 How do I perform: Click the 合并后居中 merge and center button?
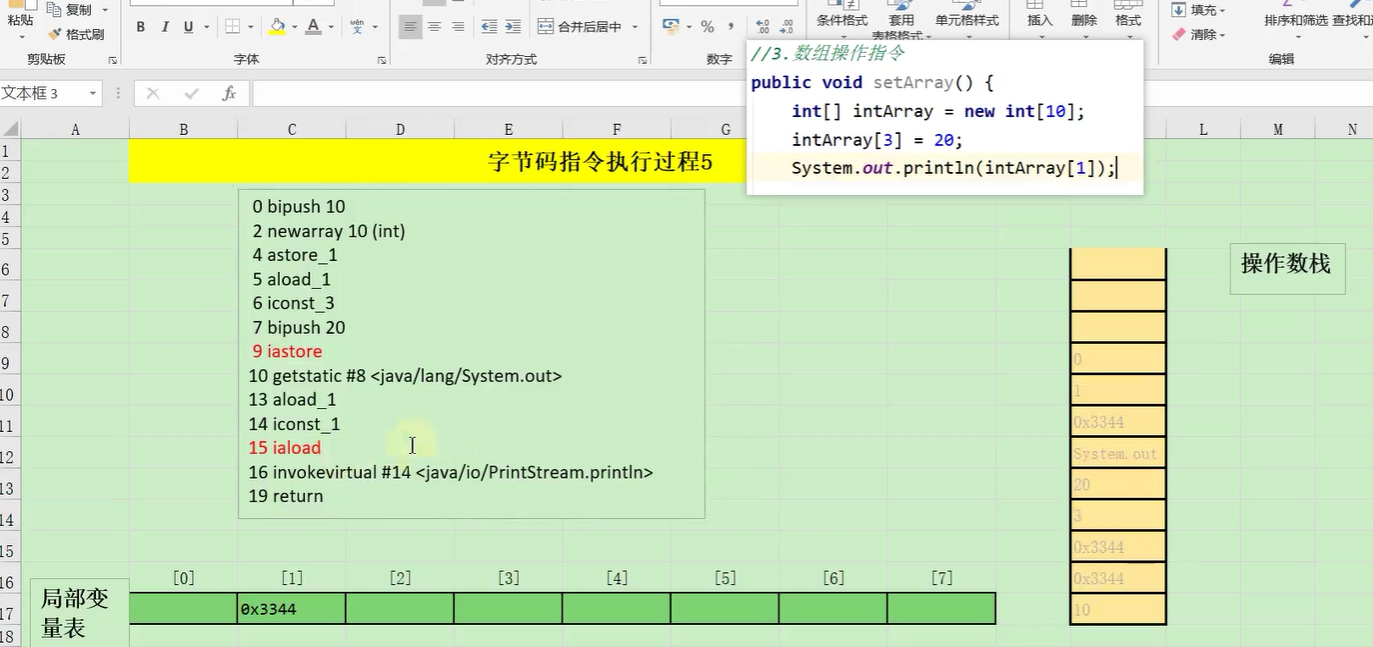pos(579,27)
